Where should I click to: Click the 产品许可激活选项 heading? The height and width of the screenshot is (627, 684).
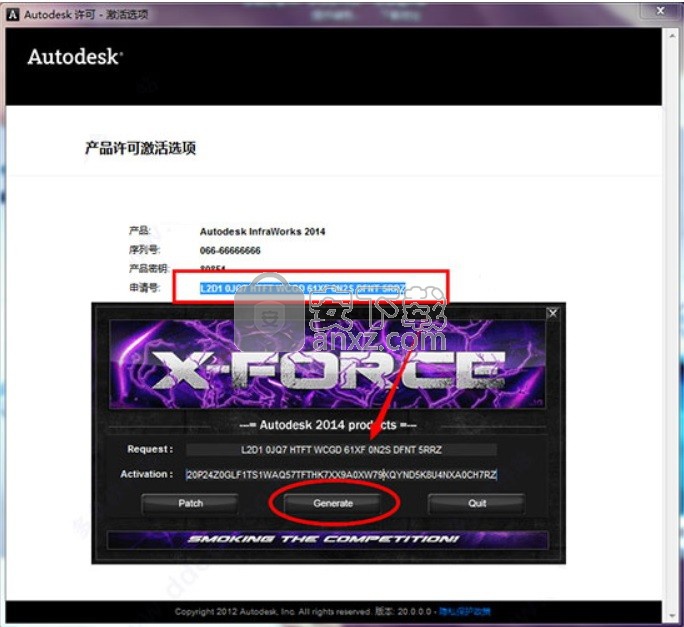[140, 148]
